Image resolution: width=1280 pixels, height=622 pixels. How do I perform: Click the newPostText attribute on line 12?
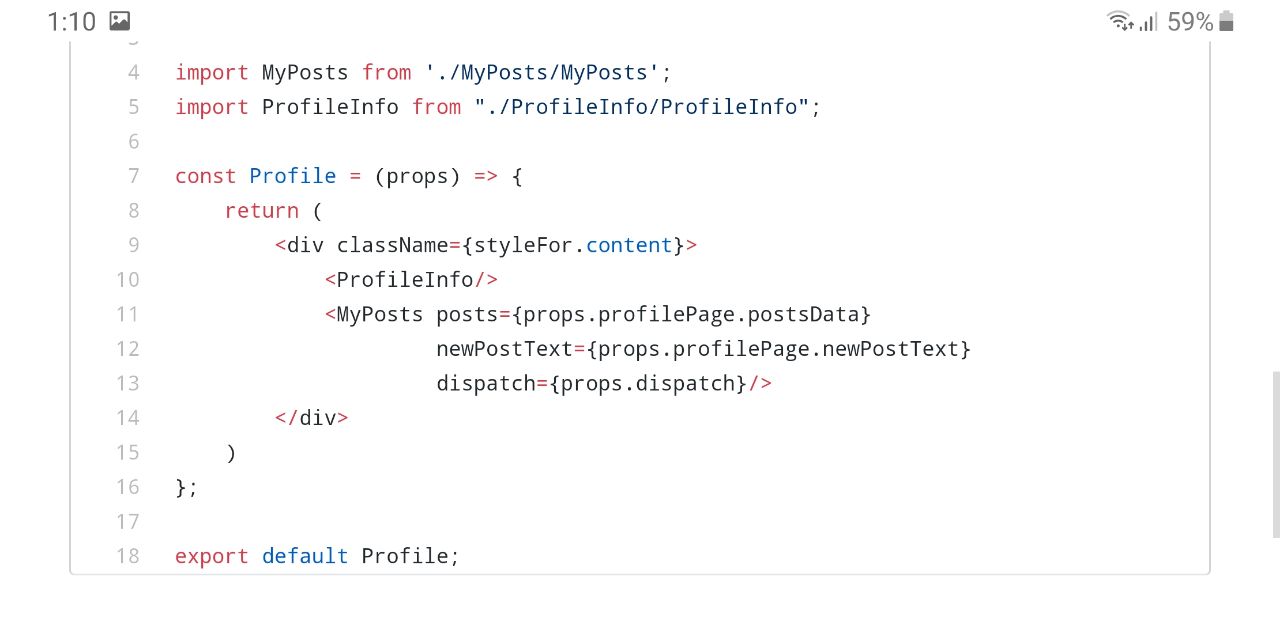click(504, 349)
